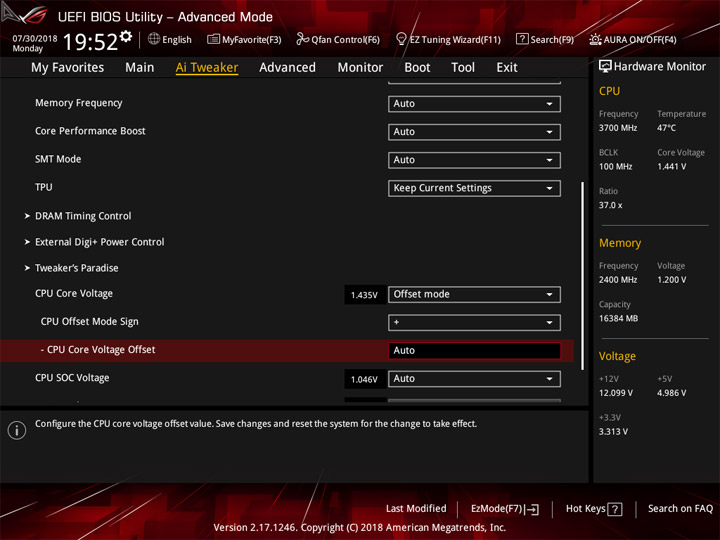Viewport: 720px width, 540px height.
Task: Click the 3700 MHz CPU frequency value
Action: 618,128
